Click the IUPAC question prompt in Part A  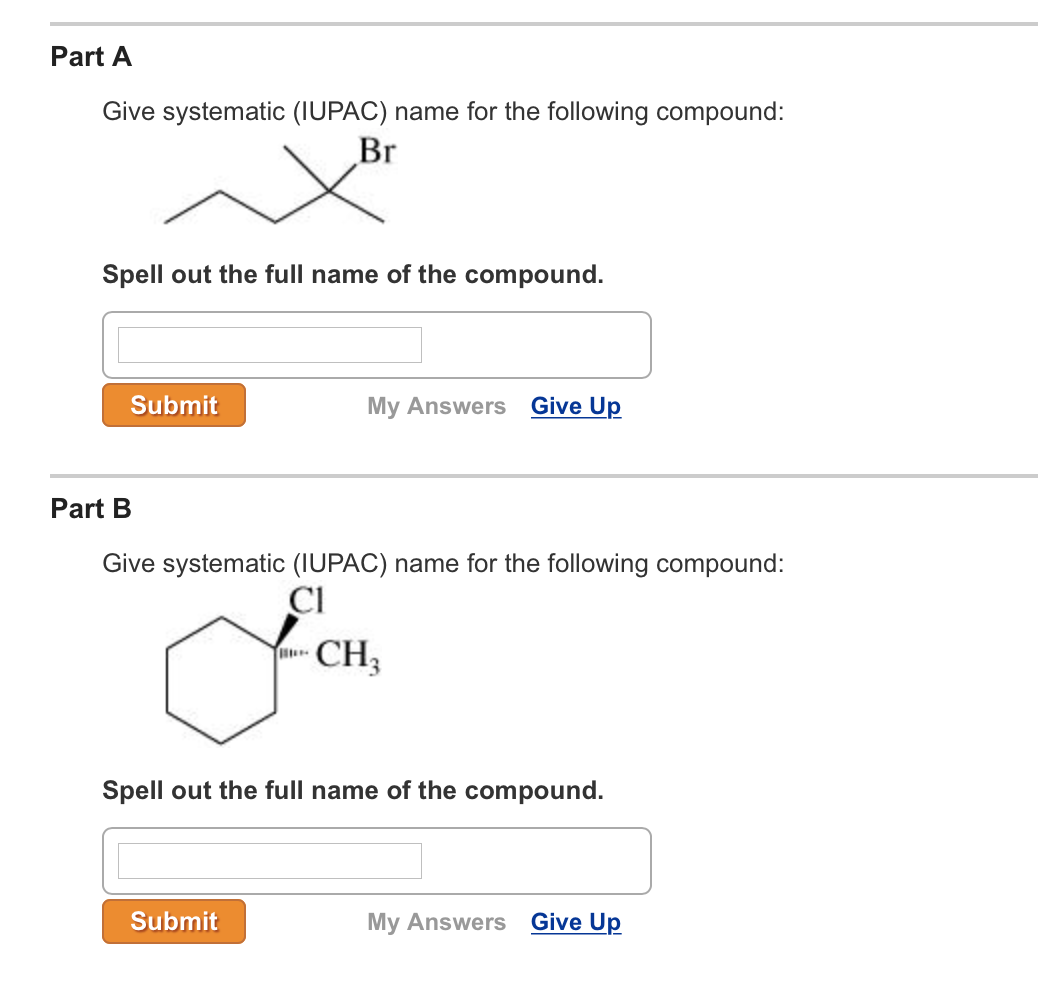443,111
